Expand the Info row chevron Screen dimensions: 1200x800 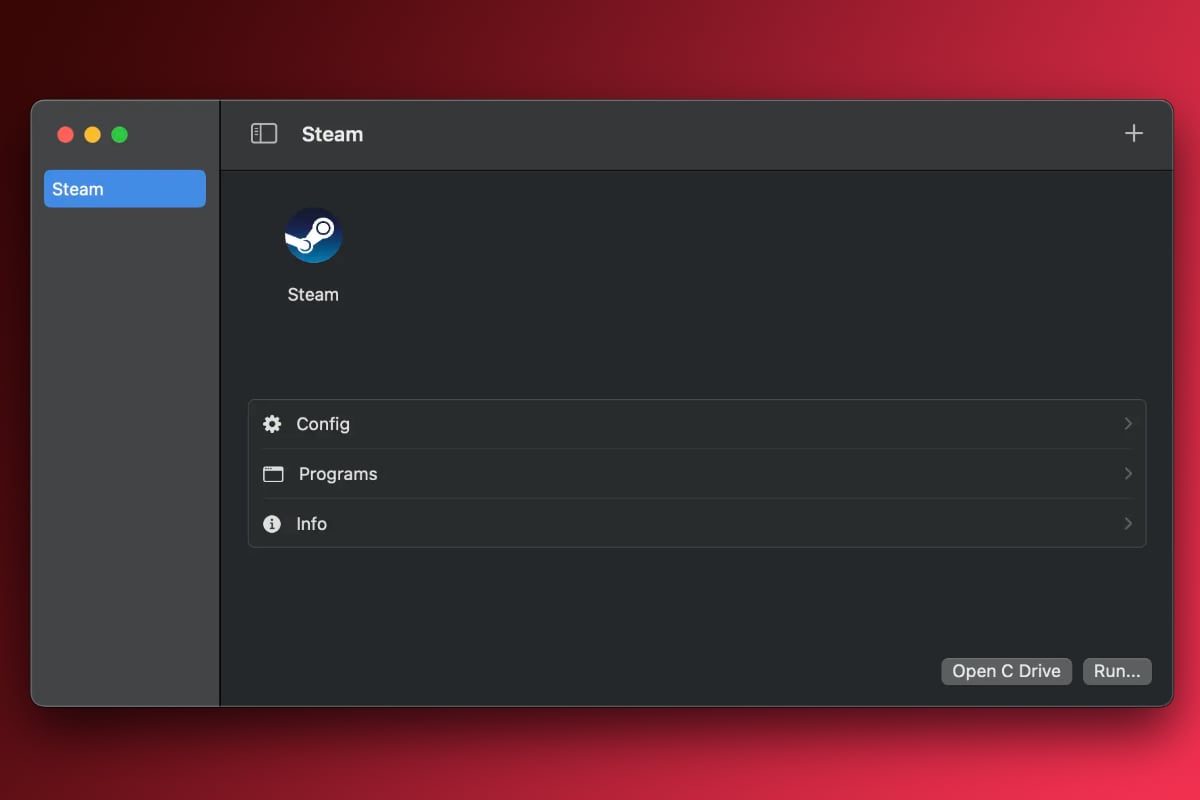(1128, 524)
